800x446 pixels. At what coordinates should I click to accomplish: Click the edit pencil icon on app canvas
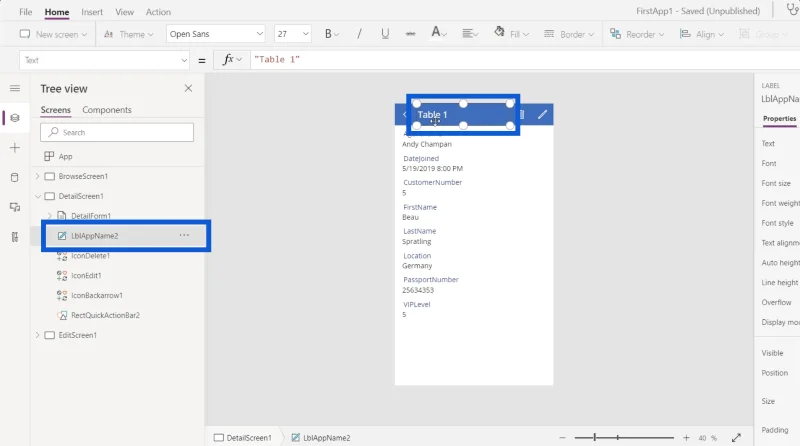tap(542, 114)
